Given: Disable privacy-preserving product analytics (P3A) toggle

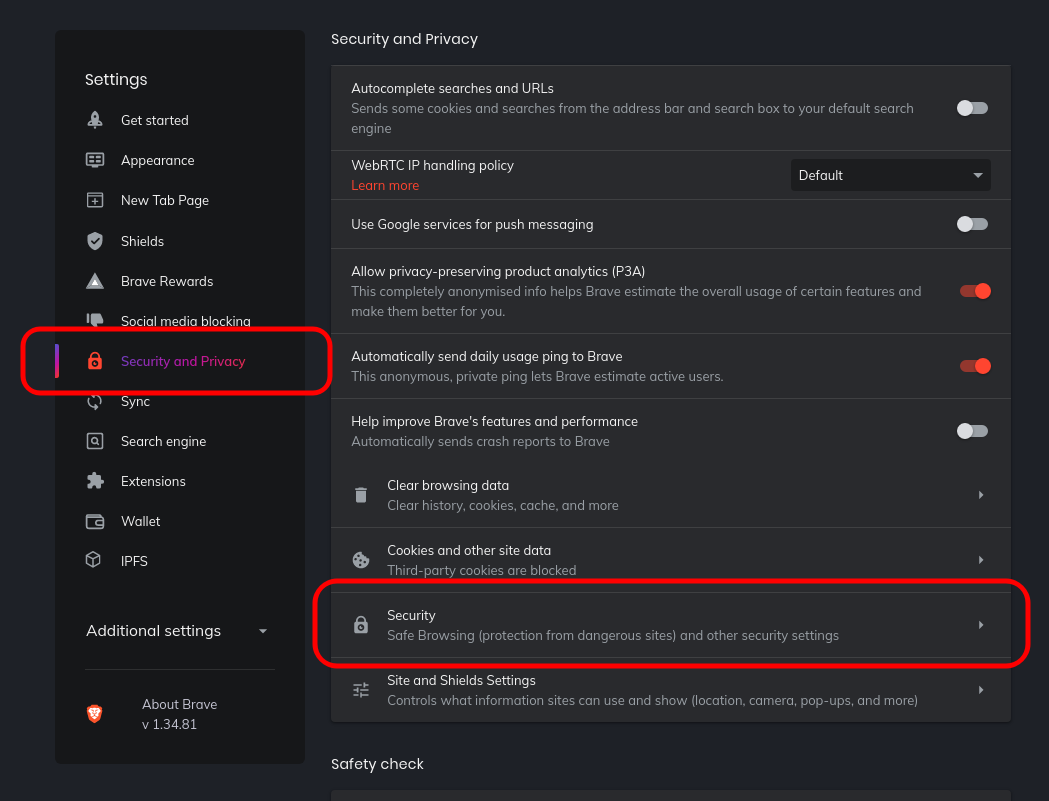Looking at the screenshot, I should click(974, 291).
